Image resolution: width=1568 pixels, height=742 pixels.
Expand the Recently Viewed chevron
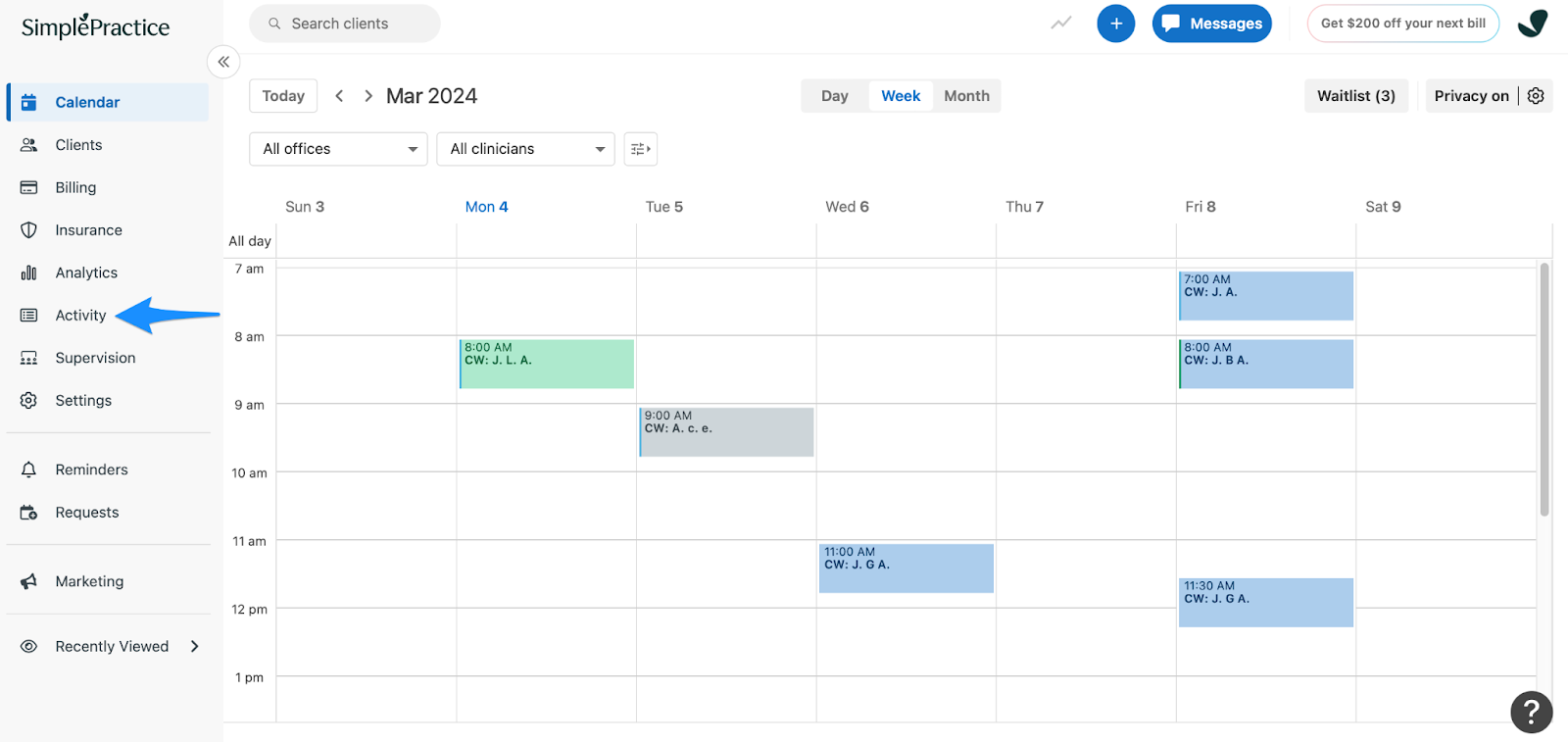(x=195, y=646)
